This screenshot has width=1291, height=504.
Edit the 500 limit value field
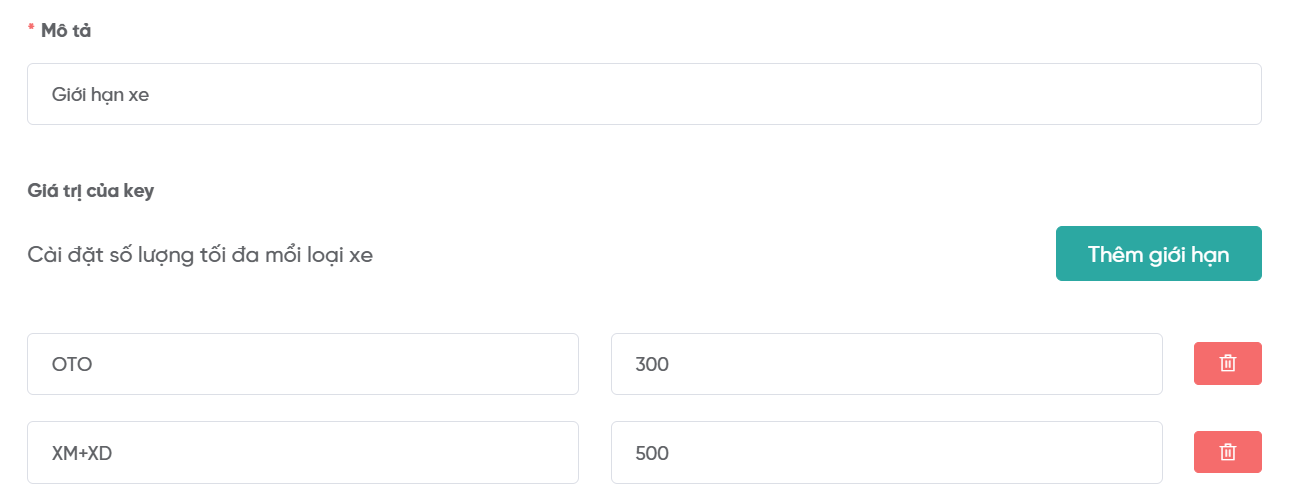(886, 452)
